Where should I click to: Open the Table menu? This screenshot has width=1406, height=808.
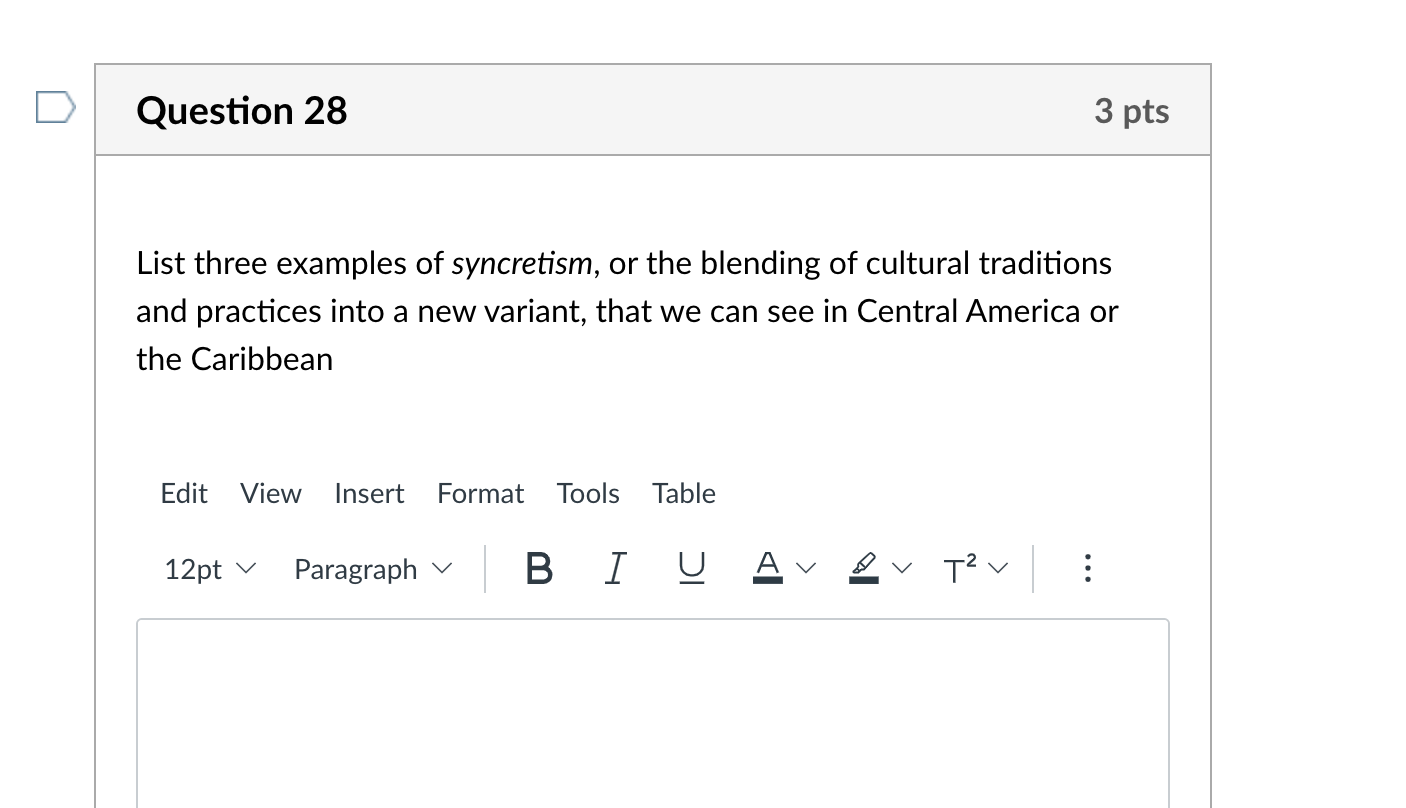click(x=683, y=493)
